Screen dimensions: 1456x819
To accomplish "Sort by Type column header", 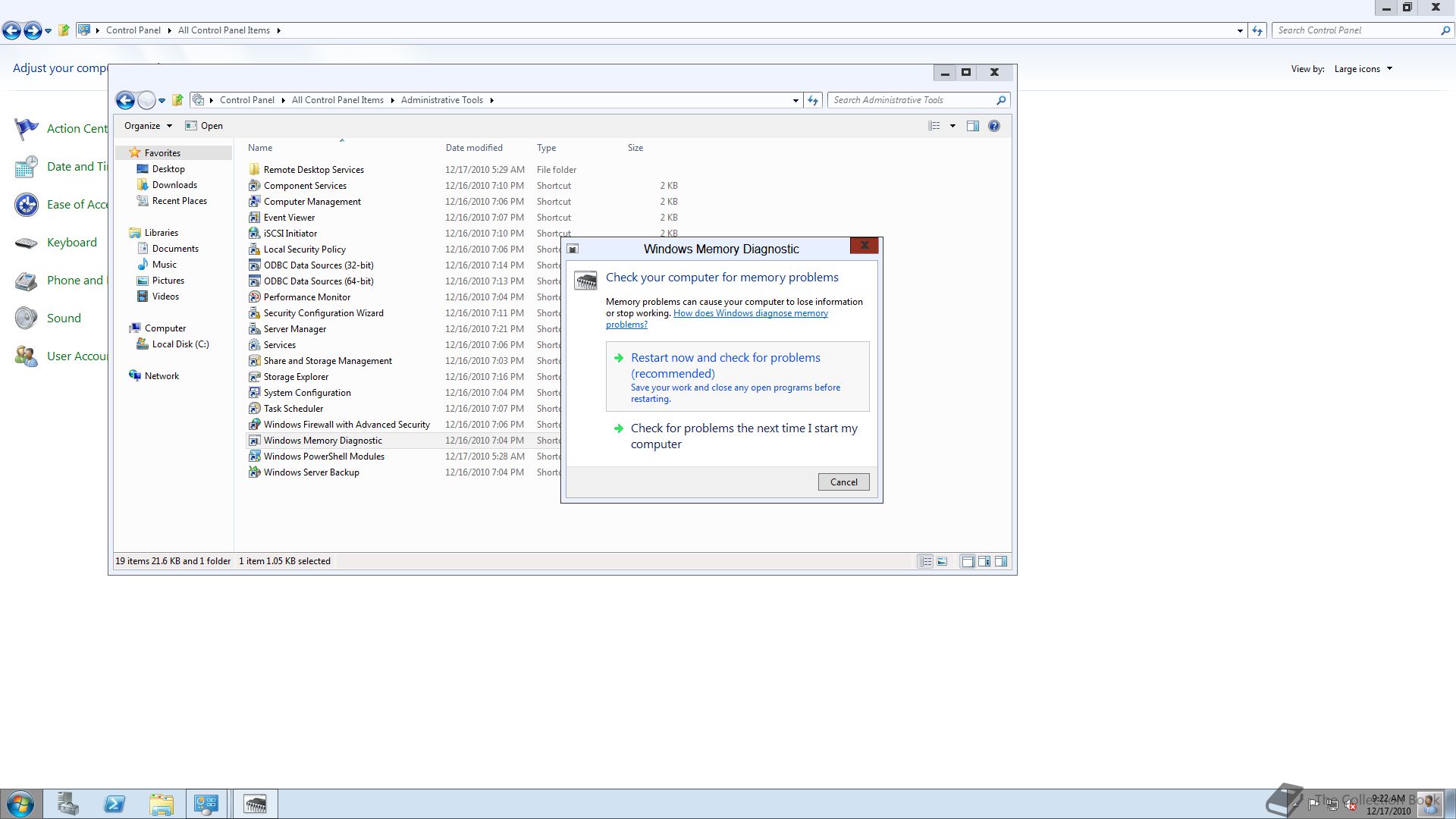I will pos(546,148).
